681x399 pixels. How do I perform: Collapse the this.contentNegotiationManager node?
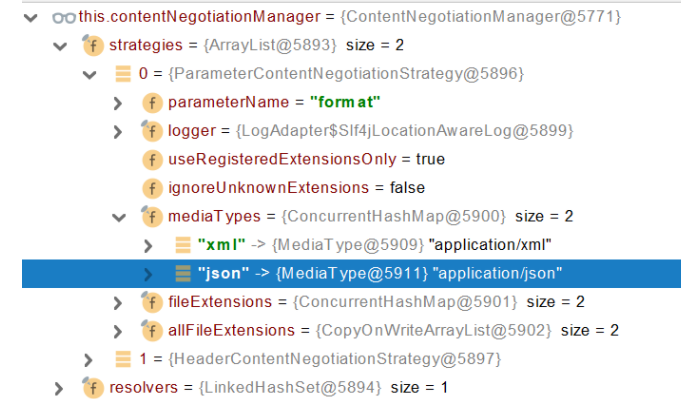coord(30,18)
